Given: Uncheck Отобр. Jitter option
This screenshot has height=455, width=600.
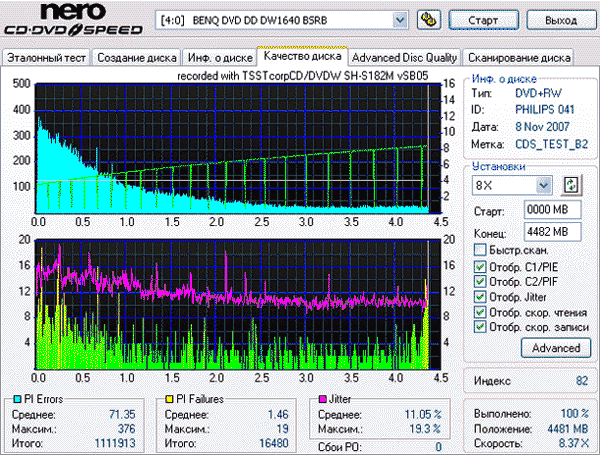Looking at the screenshot, I should [x=480, y=297].
